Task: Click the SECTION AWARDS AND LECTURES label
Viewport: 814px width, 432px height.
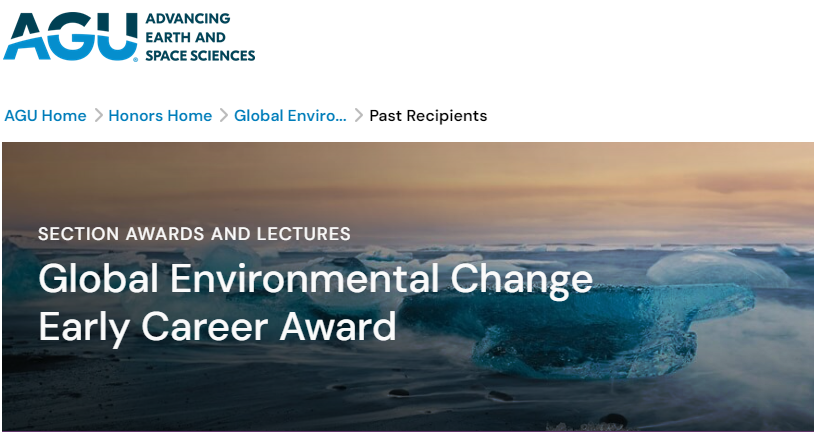Action: pos(194,234)
